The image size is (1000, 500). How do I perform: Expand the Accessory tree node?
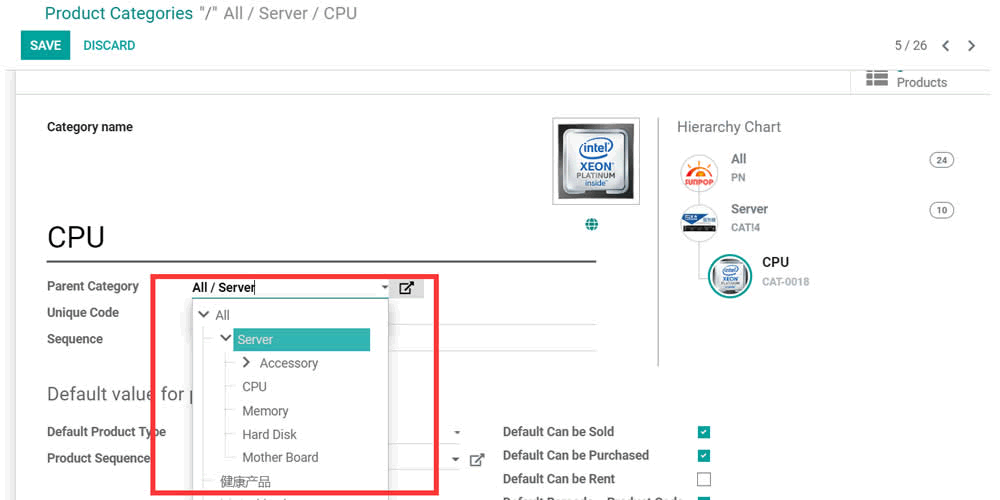click(246, 363)
